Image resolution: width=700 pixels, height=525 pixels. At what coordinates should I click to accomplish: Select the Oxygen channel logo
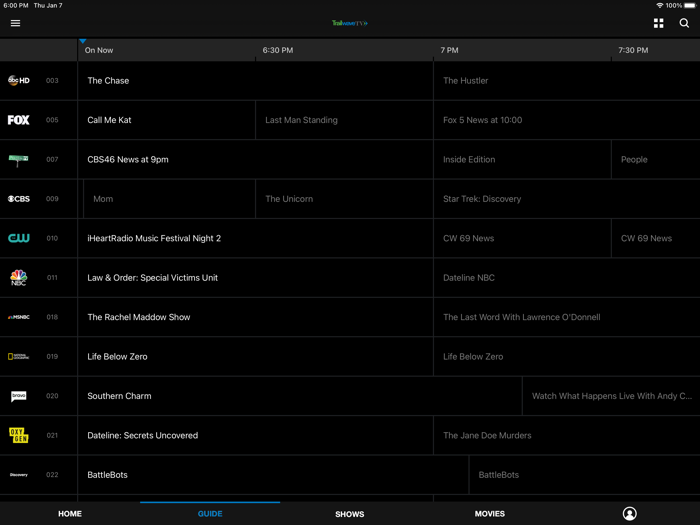19,435
